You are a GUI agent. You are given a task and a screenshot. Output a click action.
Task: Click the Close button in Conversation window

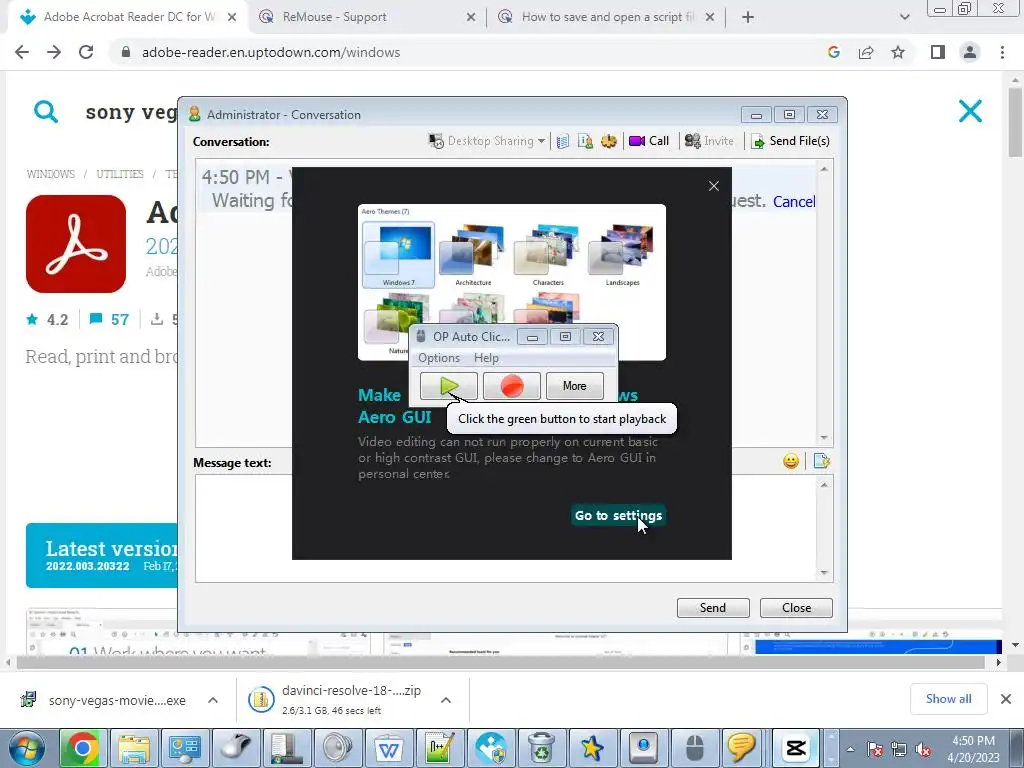(x=797, y=608)
